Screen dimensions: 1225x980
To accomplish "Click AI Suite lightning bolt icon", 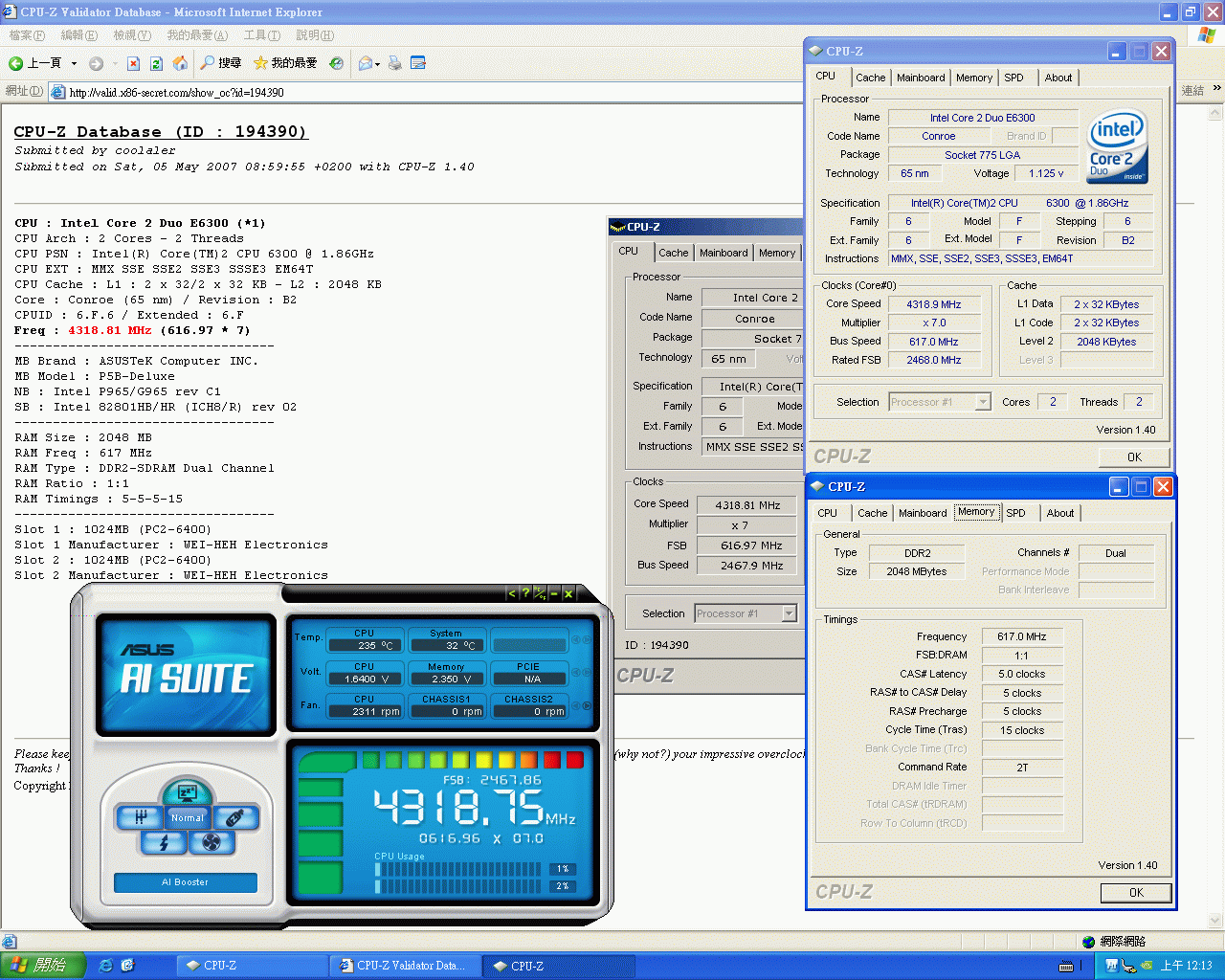I will click(x=164, y=842).
